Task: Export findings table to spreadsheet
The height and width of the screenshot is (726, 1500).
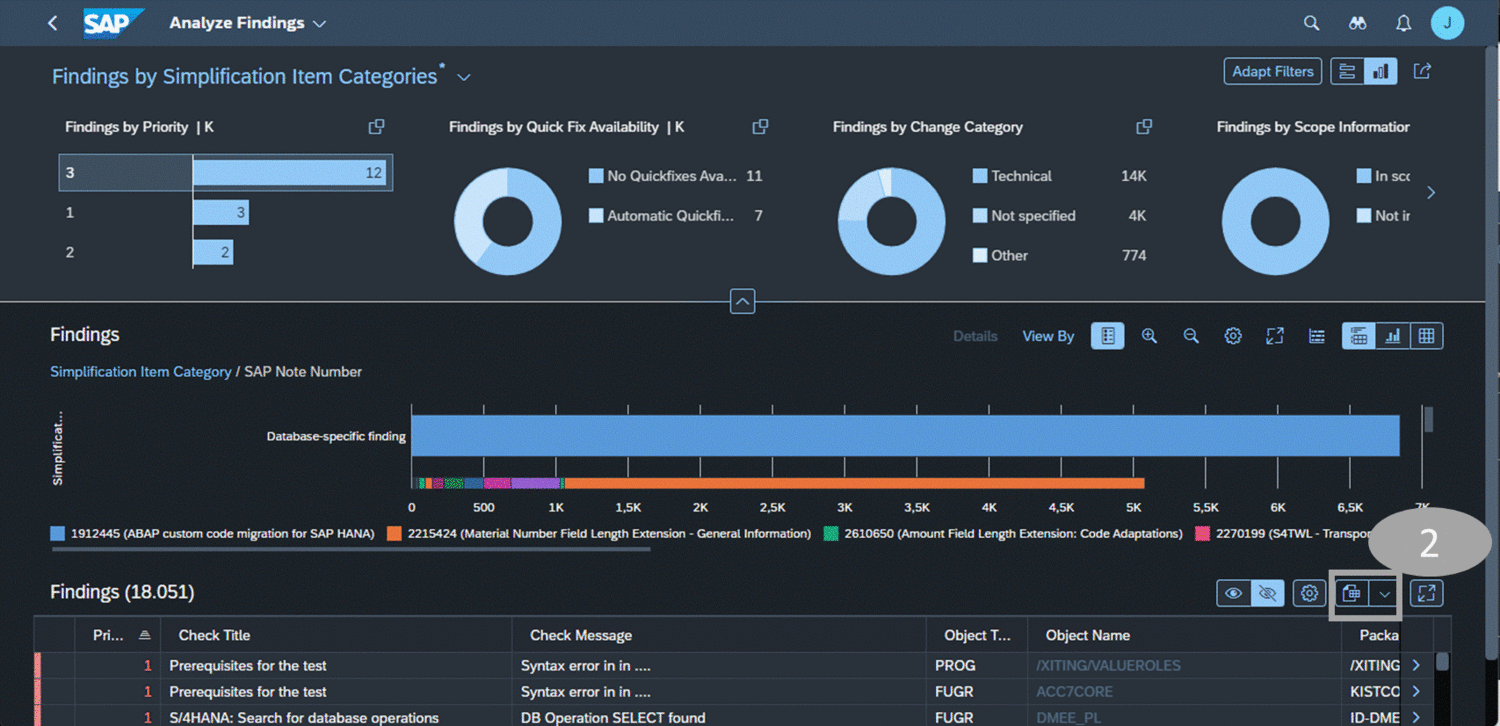Action: 1351,593
